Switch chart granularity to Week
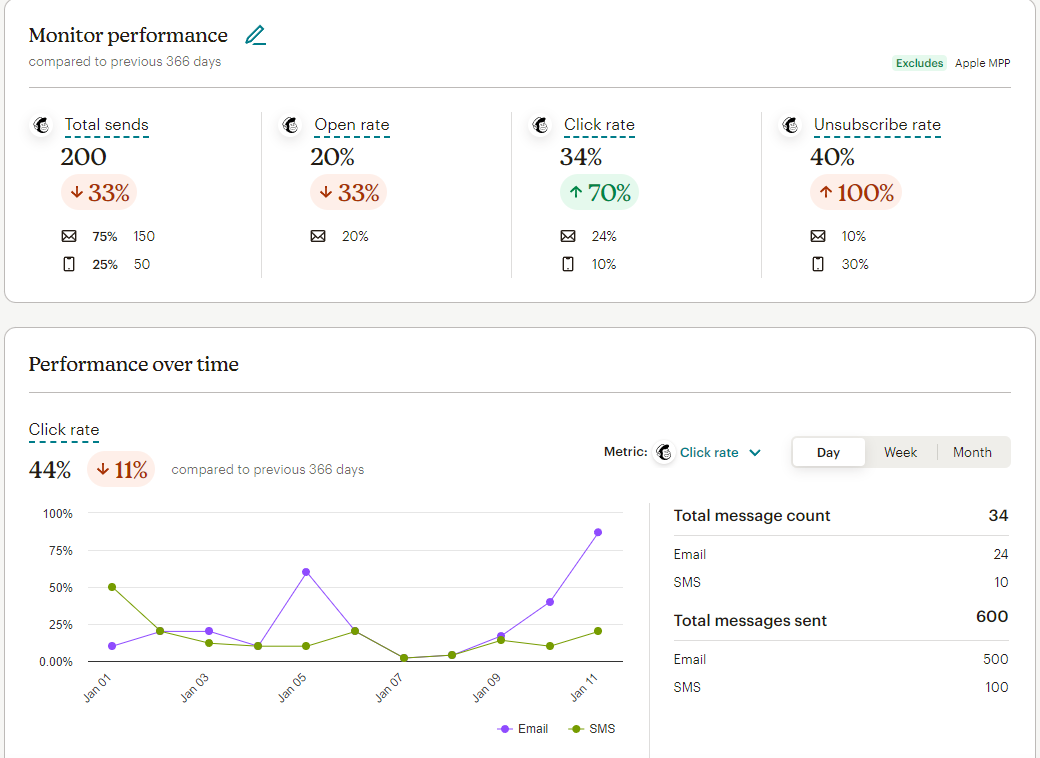Image resolution: width=1040 pixels, height=758 pixels. (900, 452)
